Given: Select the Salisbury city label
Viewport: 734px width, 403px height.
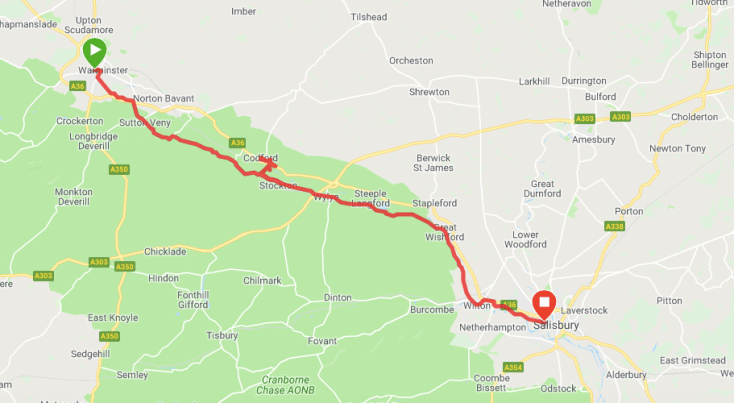Looking at the screenshot, I should (556, 325).
